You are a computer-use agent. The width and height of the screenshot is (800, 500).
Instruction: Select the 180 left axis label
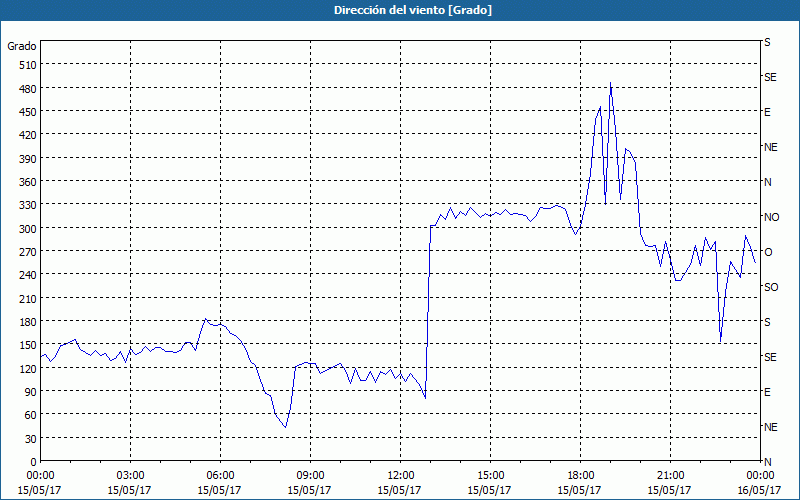(x=28, y=322)
